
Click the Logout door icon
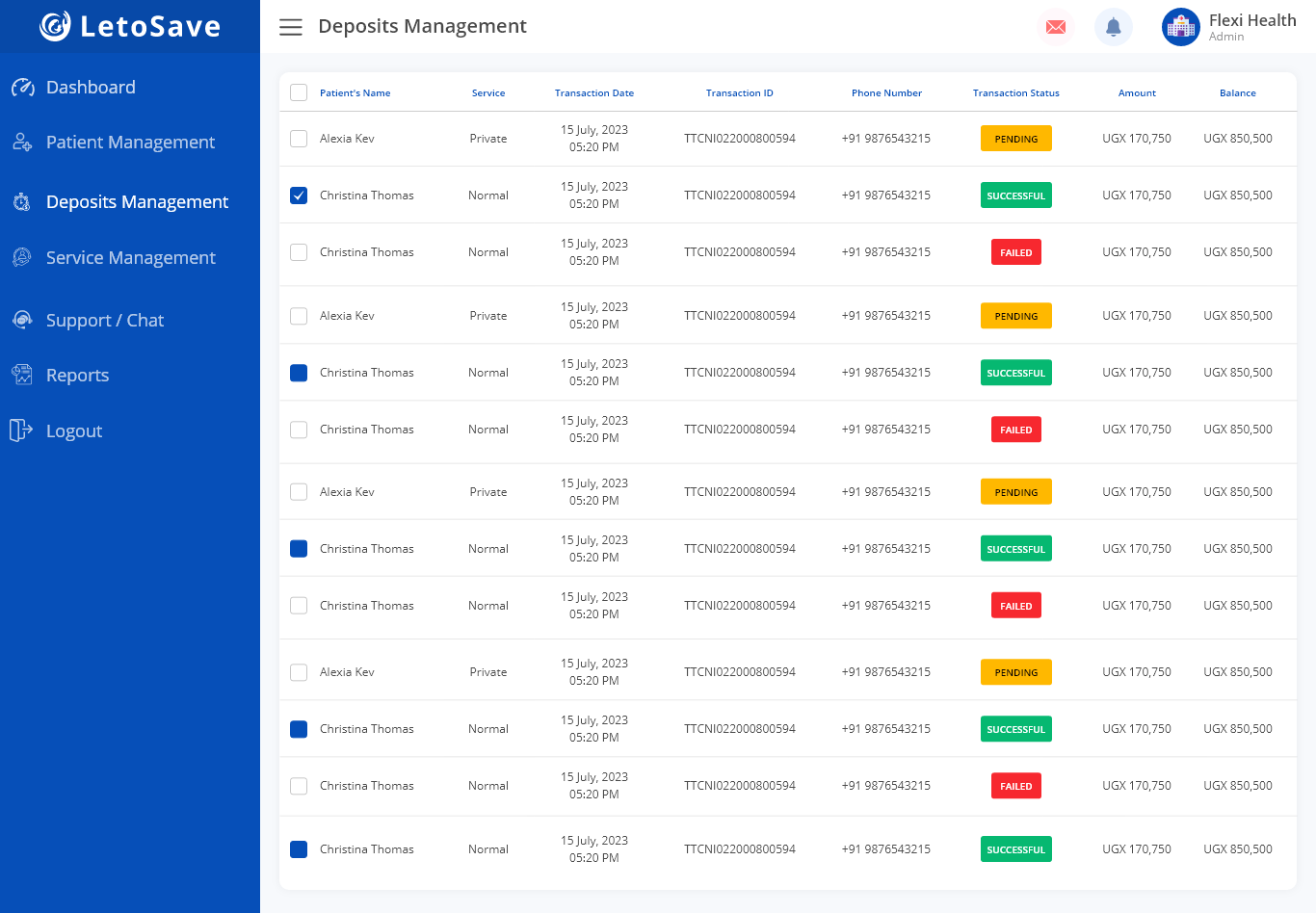coord(21,430)
